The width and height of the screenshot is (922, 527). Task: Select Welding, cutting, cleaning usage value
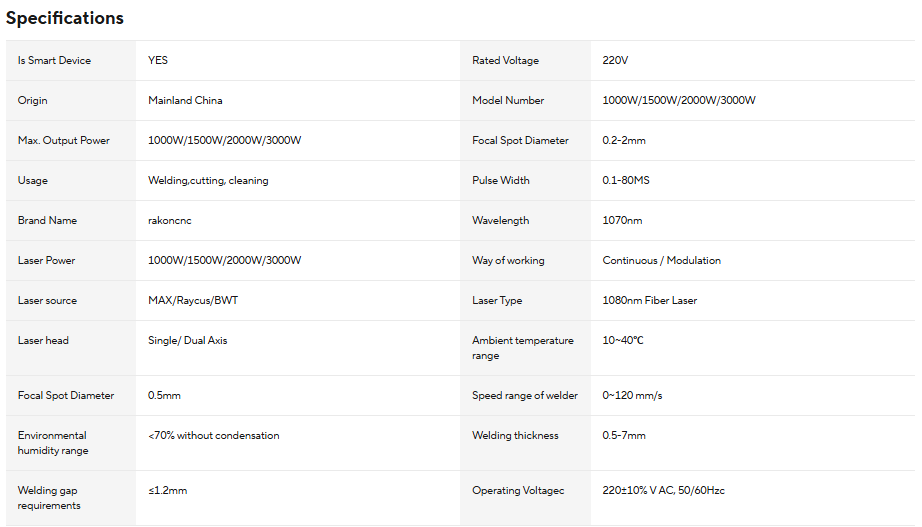[x=208, y=181]
